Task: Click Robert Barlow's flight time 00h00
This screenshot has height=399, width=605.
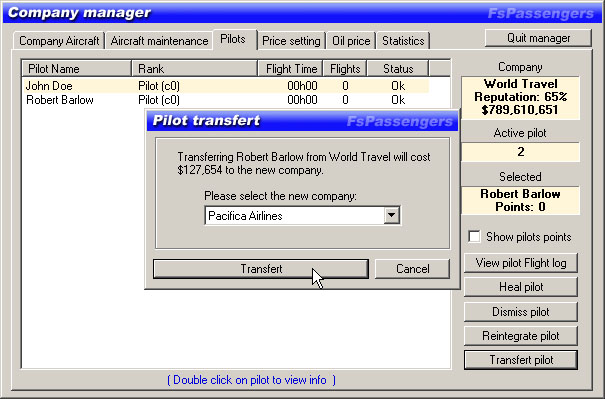Action: pyautogui.click(x=302, y=100)
